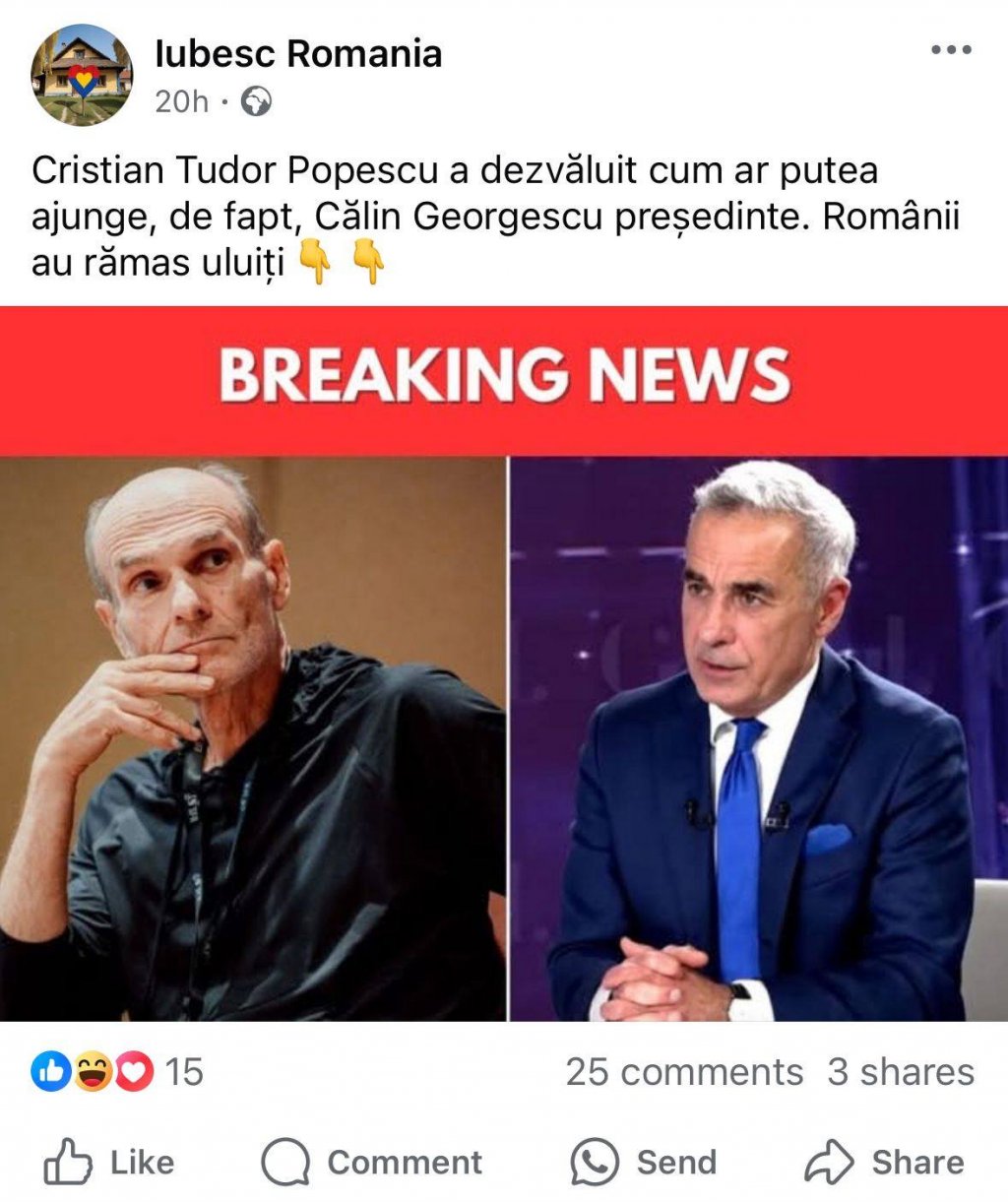Click the Share arrow icon

point(829,1162)
